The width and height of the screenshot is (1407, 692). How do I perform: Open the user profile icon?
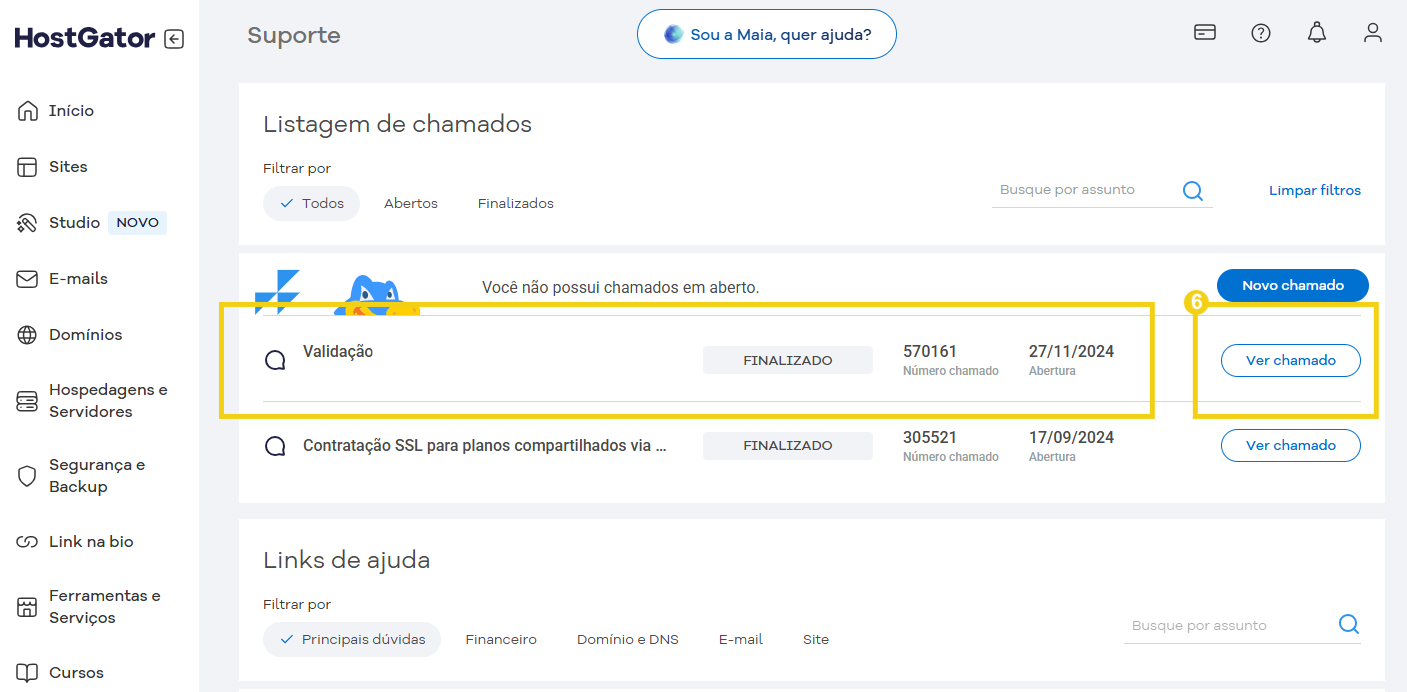[1373, 33]
